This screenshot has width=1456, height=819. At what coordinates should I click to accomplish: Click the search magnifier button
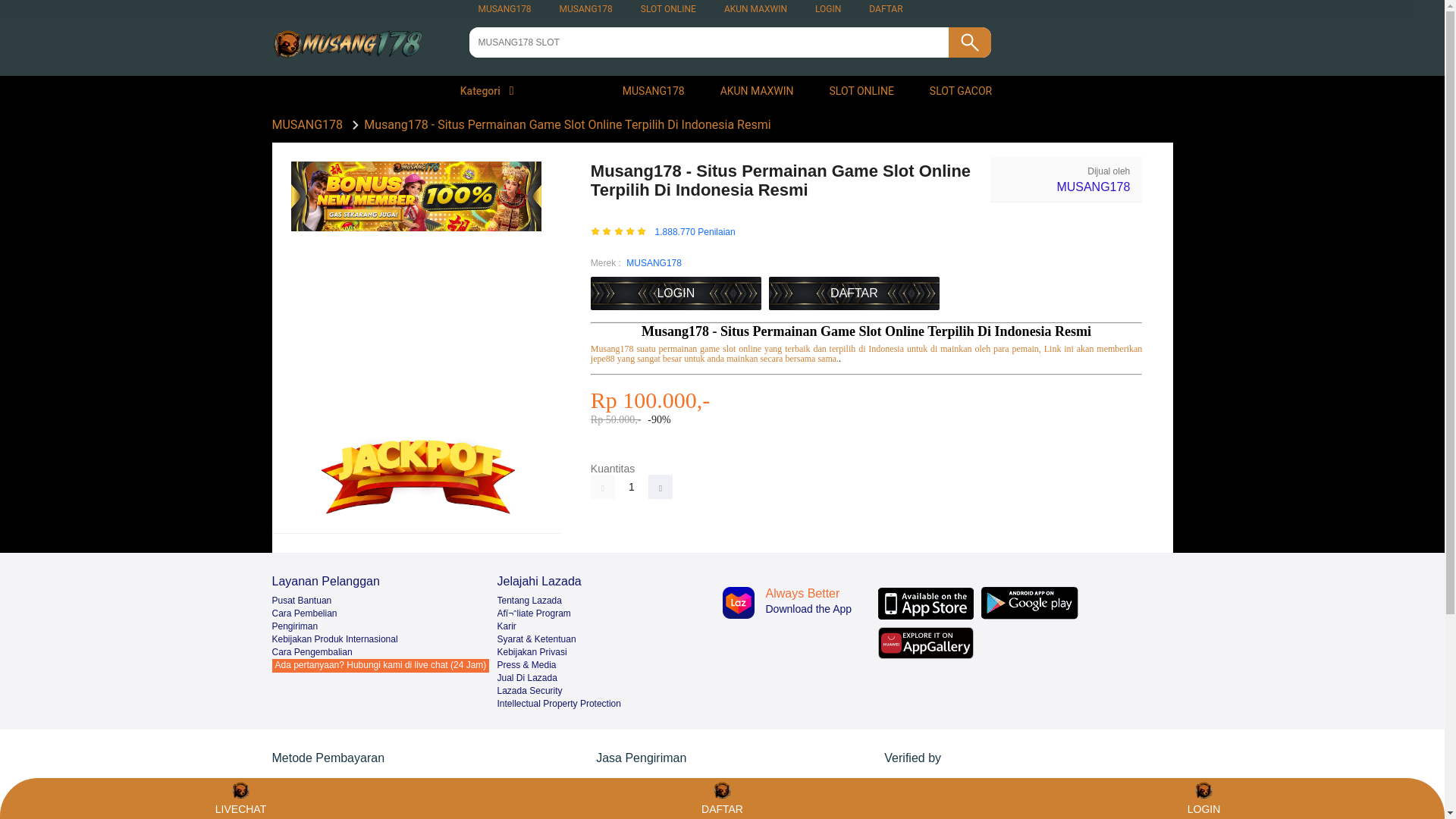(x=969, y=42)
